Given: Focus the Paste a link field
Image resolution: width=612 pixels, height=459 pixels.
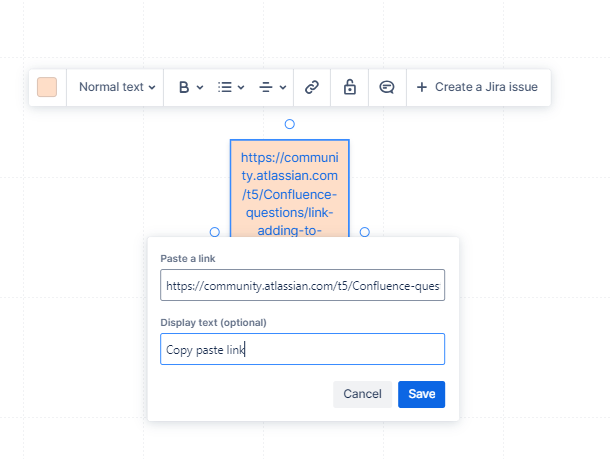Looking at the screenshot, I should click(302, 285).
